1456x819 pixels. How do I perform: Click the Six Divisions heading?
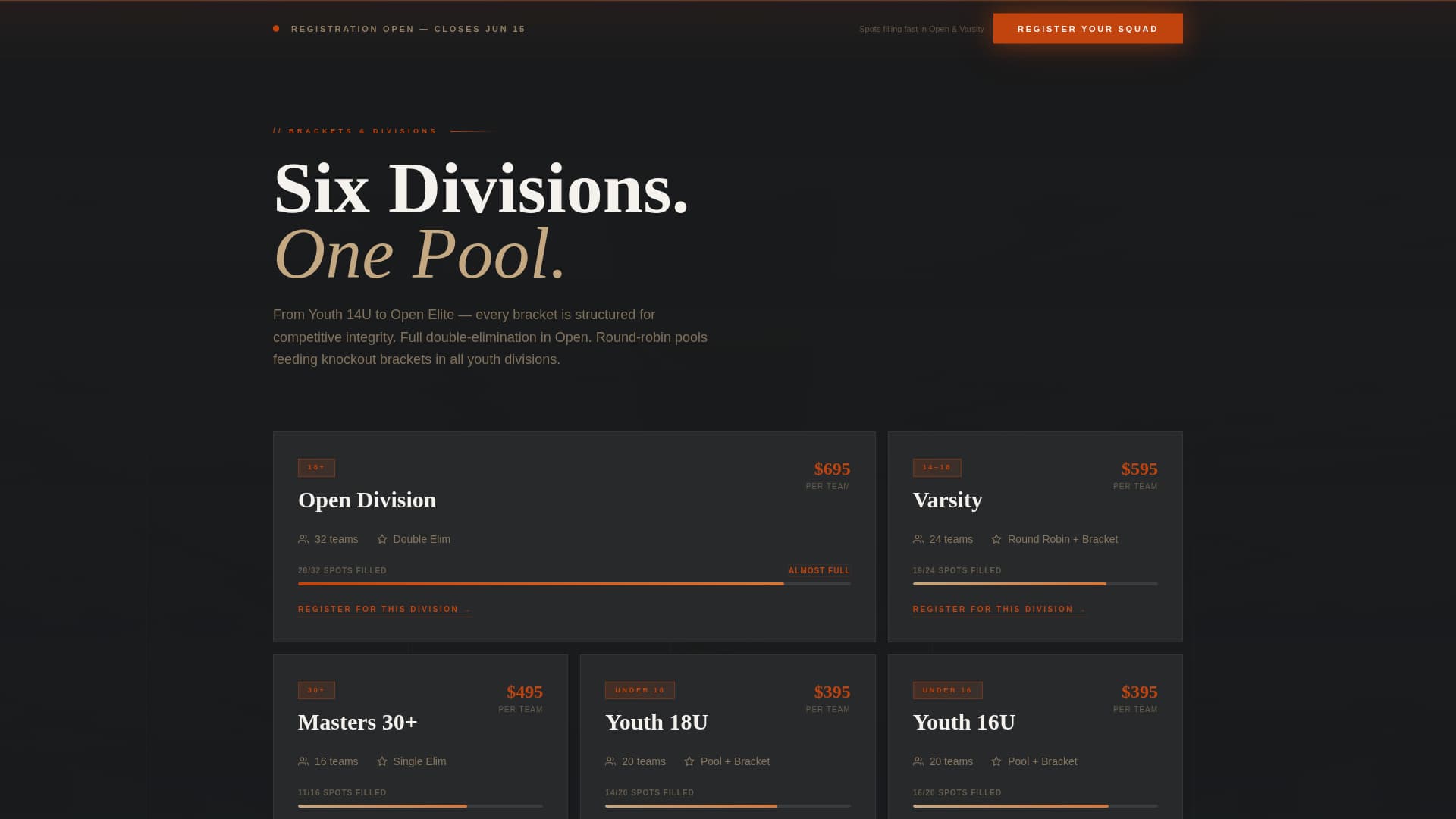(481, 189)
